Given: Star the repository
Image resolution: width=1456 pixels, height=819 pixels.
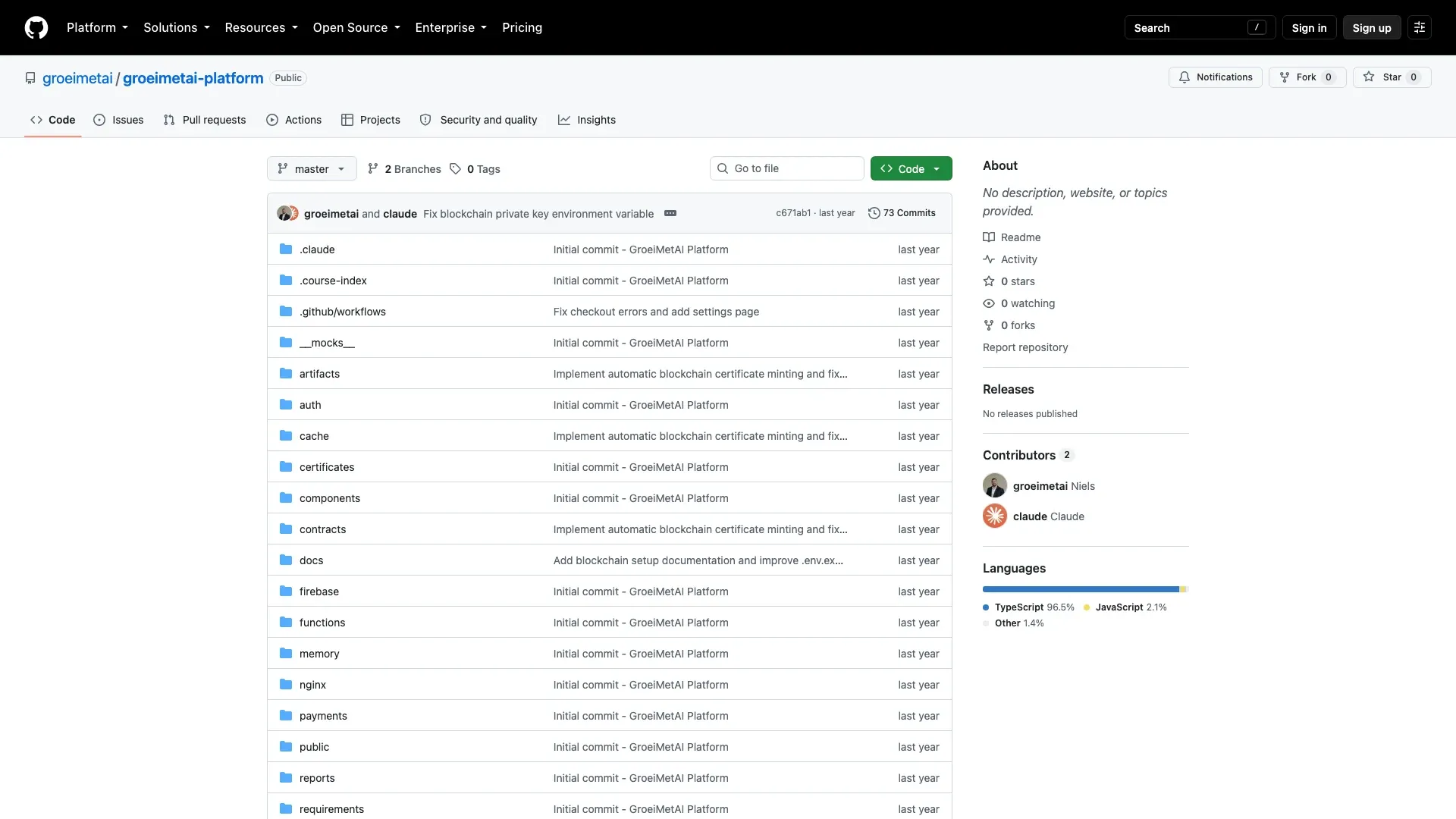Looking at the screenshot, I should [1392, 77].
